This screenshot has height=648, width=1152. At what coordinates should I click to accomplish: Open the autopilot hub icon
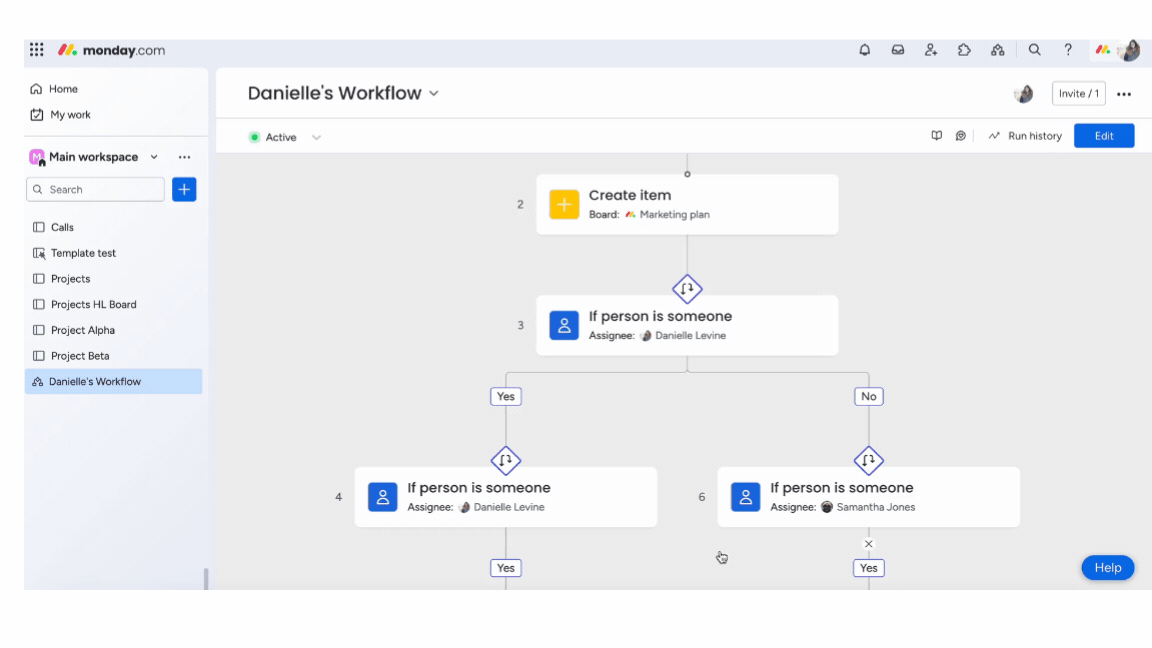[998, 50]
